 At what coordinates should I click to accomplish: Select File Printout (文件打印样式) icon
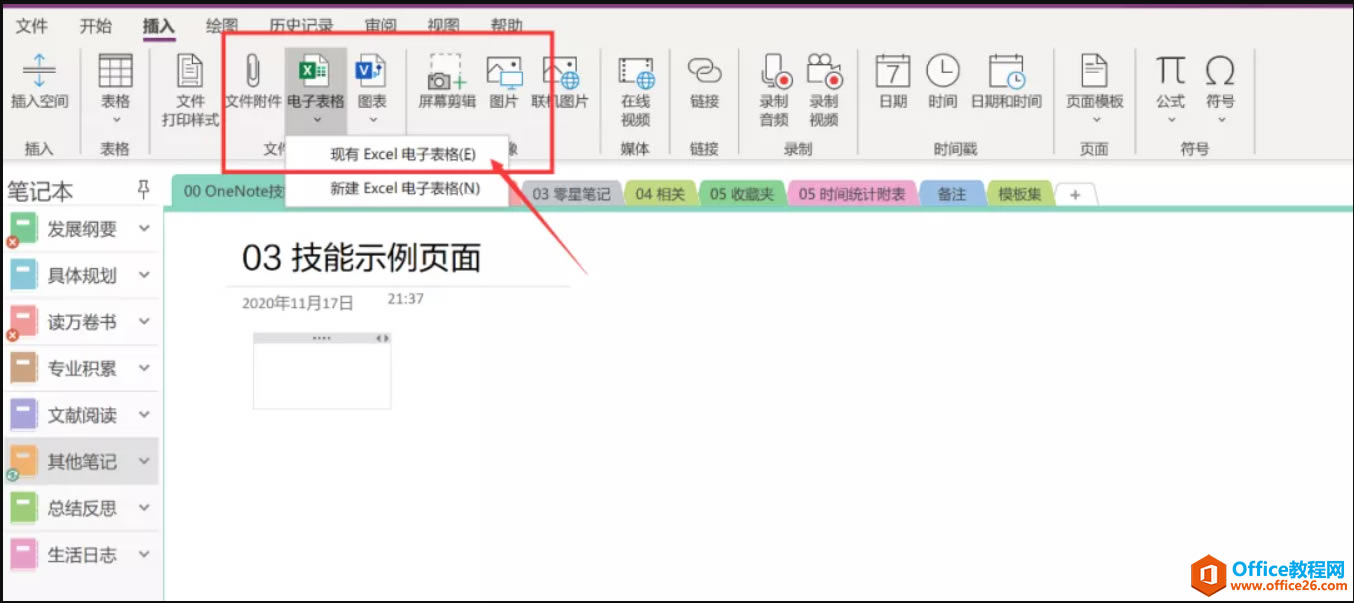(x=190, y=71)
